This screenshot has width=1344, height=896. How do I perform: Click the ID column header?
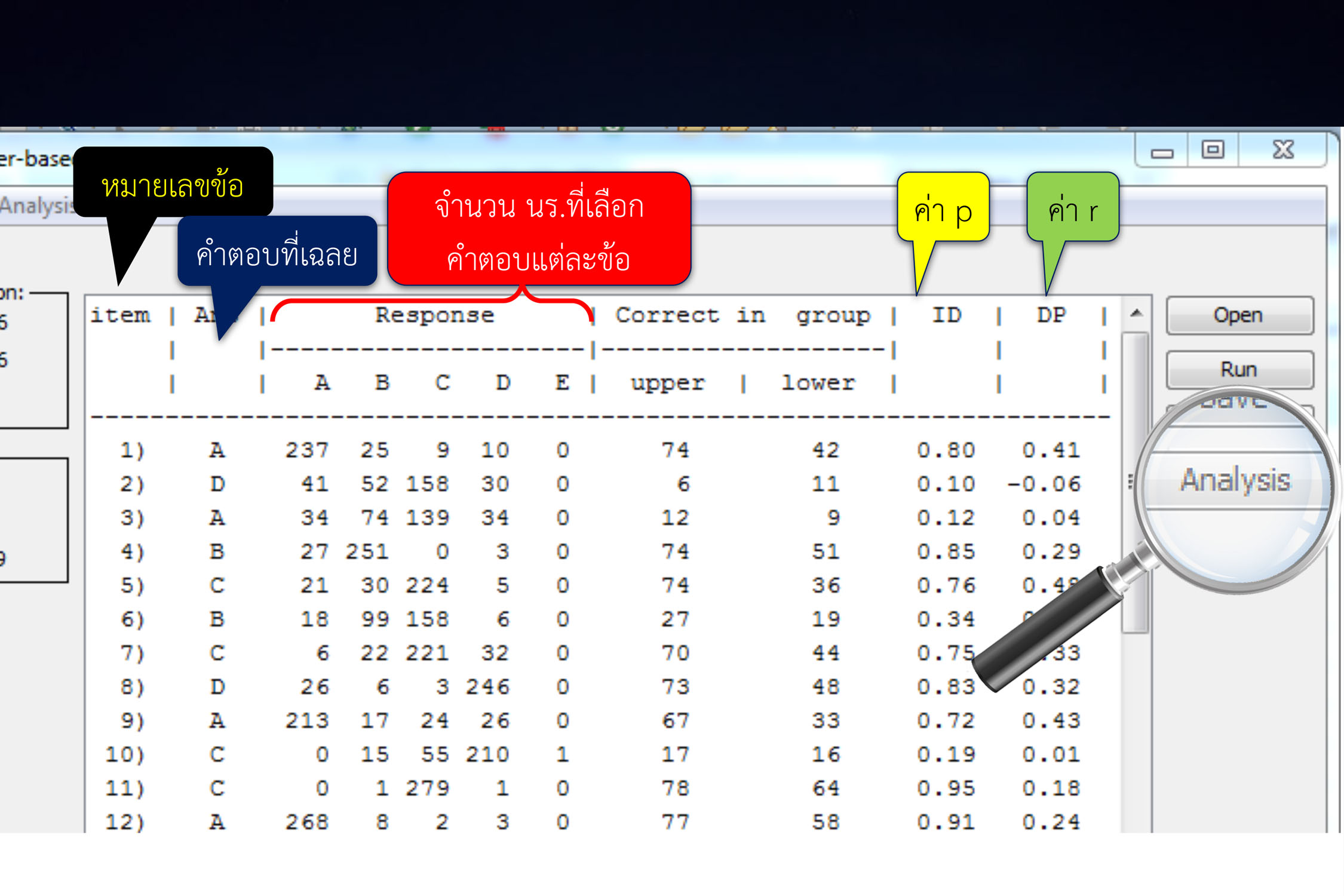tap(947, 315)
